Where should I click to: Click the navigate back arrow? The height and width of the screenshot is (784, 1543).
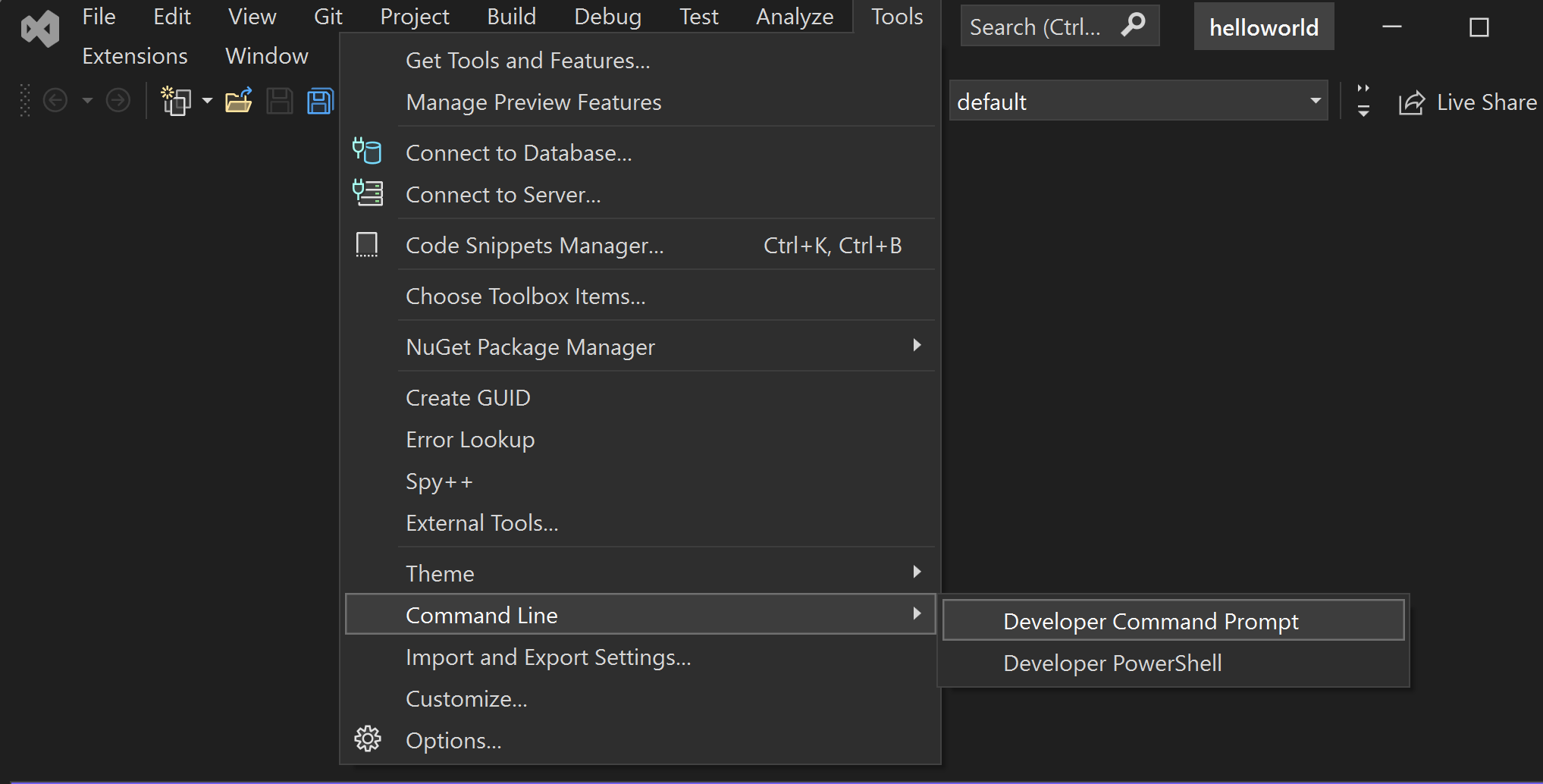click(55, 99)
